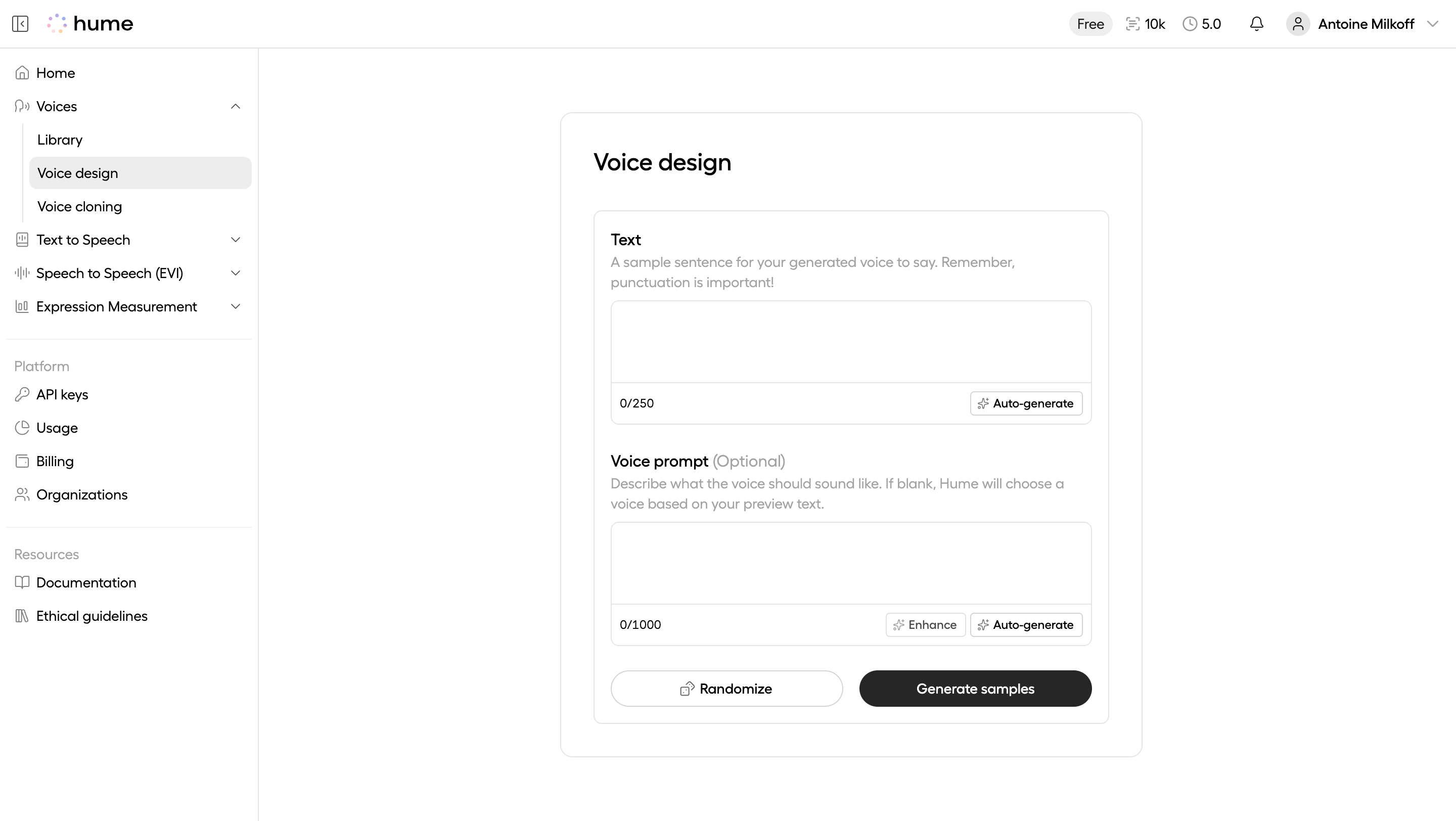This screenshot has height=821, width=1456.
Task: Select Library under Voices
Action: point(59,140)
